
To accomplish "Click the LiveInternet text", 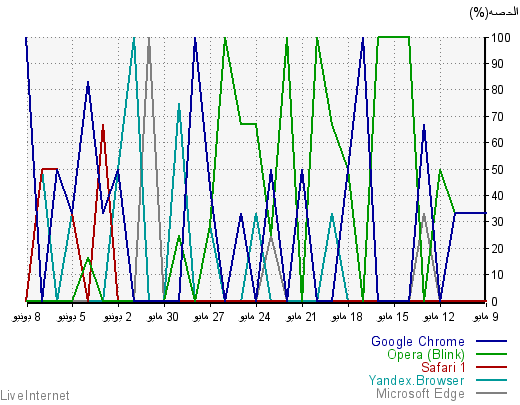I will click(35, 396).
